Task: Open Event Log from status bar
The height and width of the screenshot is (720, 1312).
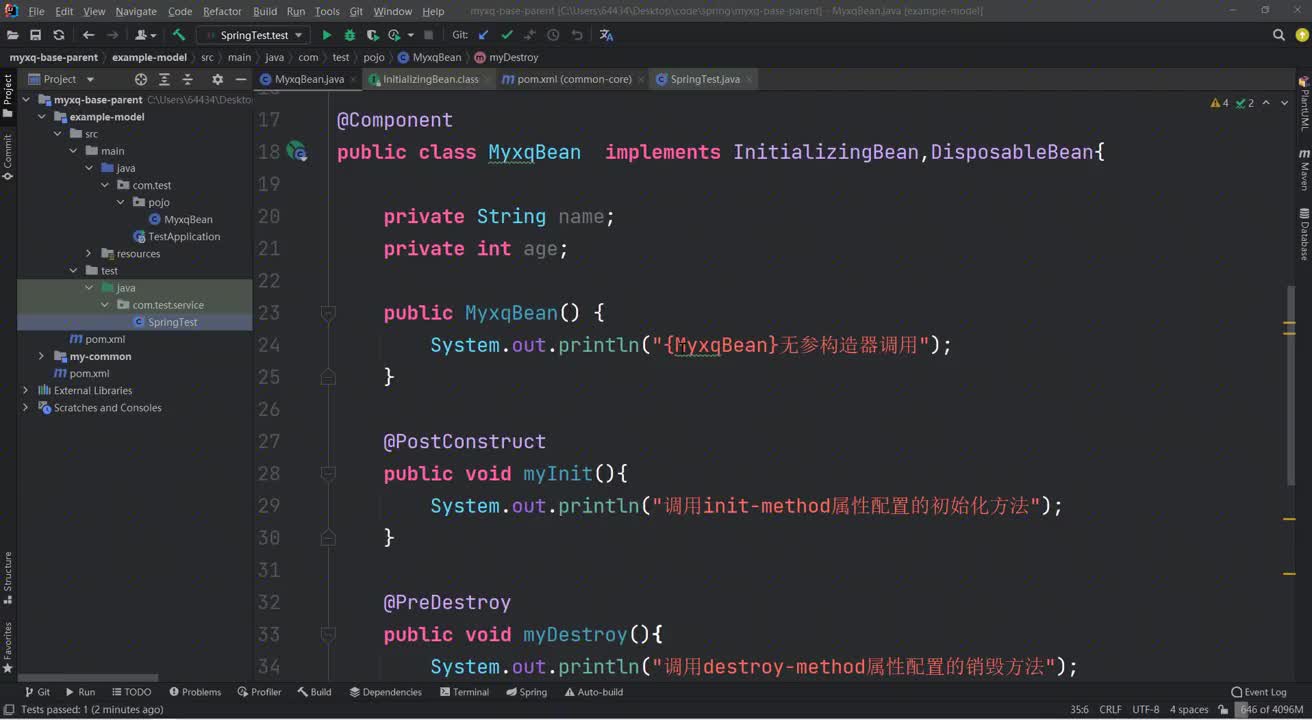Action: click(1258, 692)
